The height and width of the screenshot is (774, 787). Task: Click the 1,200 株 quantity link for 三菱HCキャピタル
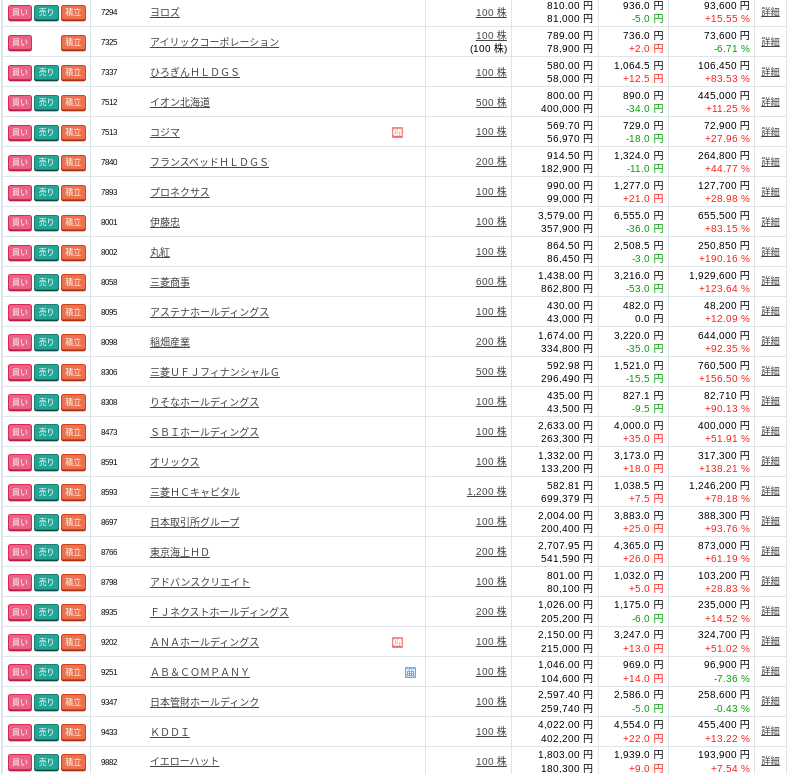(x=487, y=492)
